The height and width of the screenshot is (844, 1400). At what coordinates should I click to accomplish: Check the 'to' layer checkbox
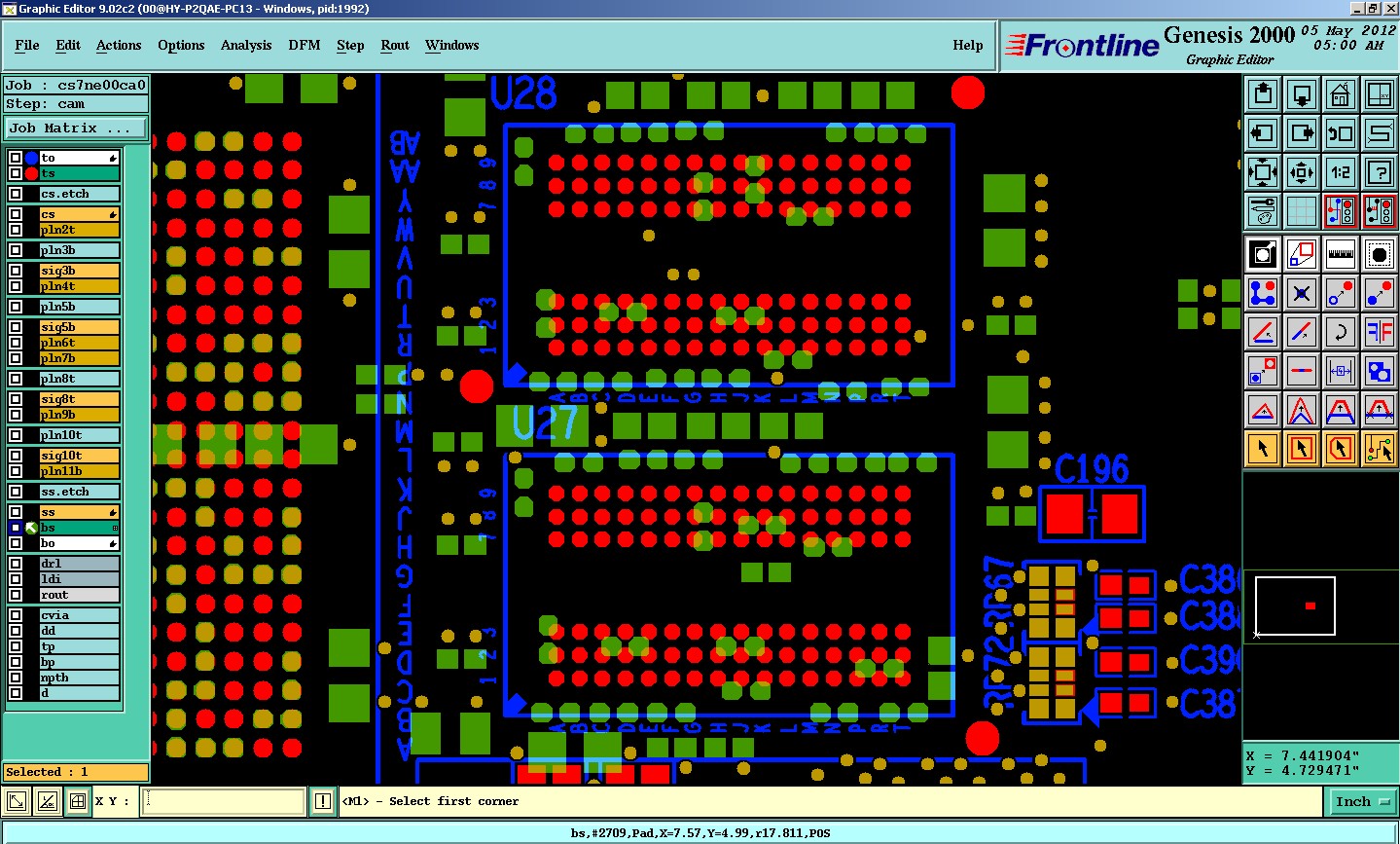click(x=16, y=158)
